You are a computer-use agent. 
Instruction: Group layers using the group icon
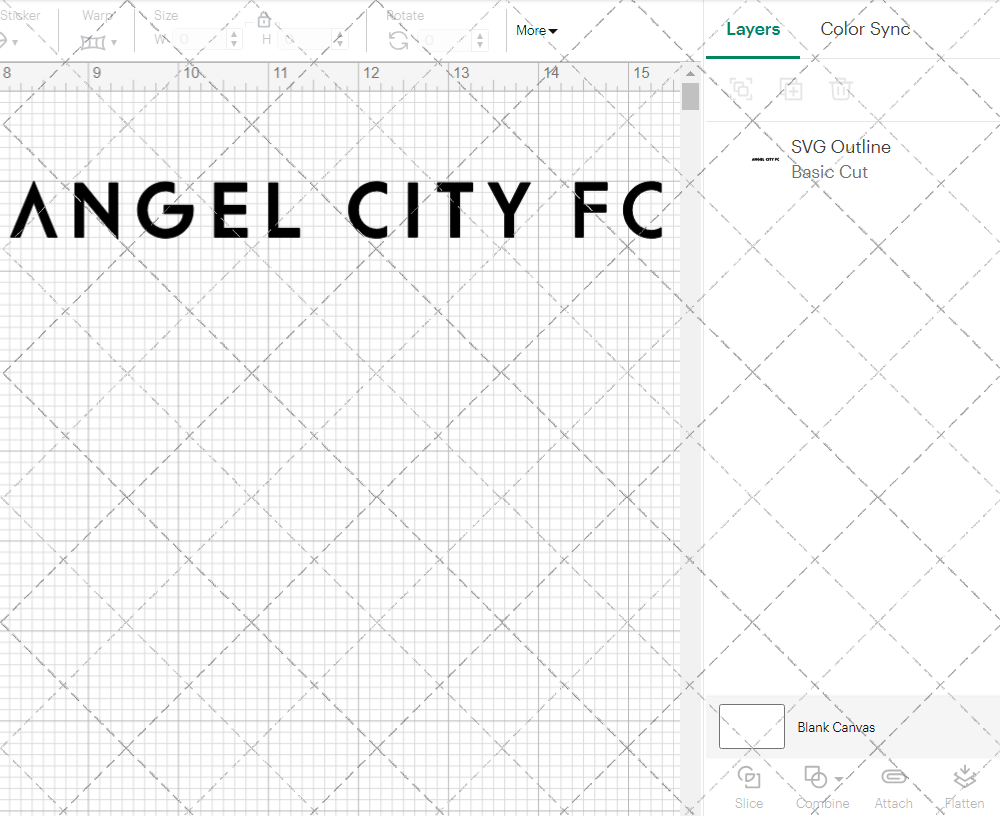click(x=741, y=89)
